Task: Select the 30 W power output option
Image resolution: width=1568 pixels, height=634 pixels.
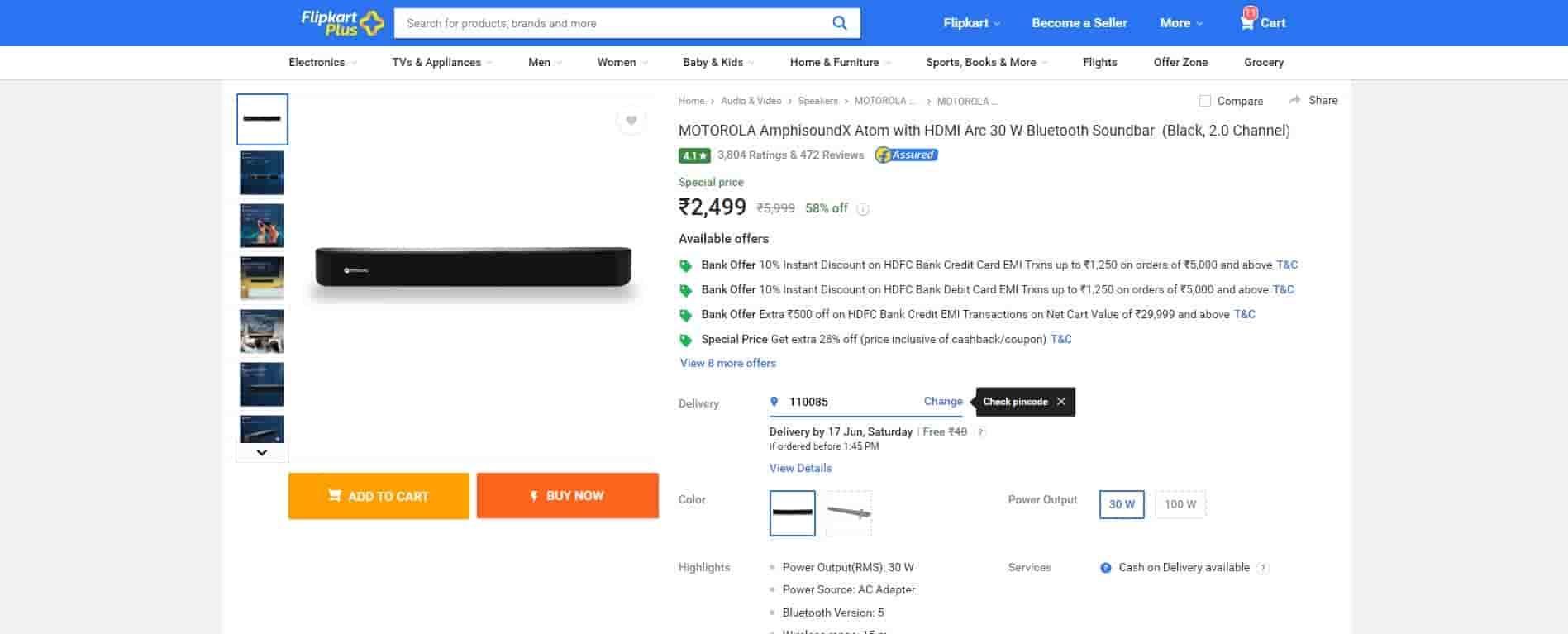Action: tap(1121, 504)
